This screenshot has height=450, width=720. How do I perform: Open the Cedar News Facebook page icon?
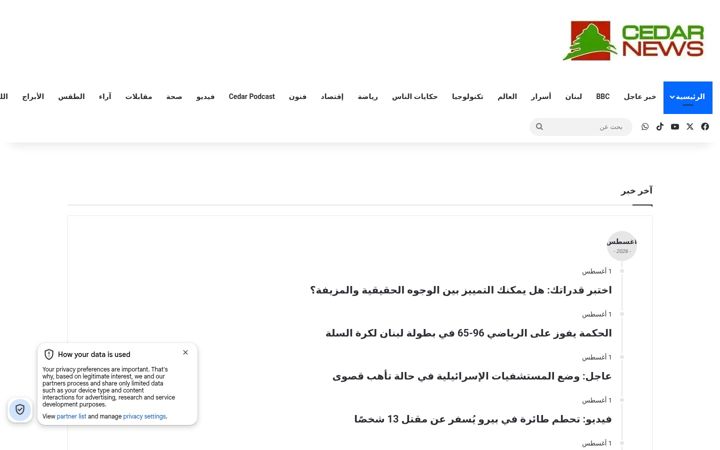coord(705,127)
